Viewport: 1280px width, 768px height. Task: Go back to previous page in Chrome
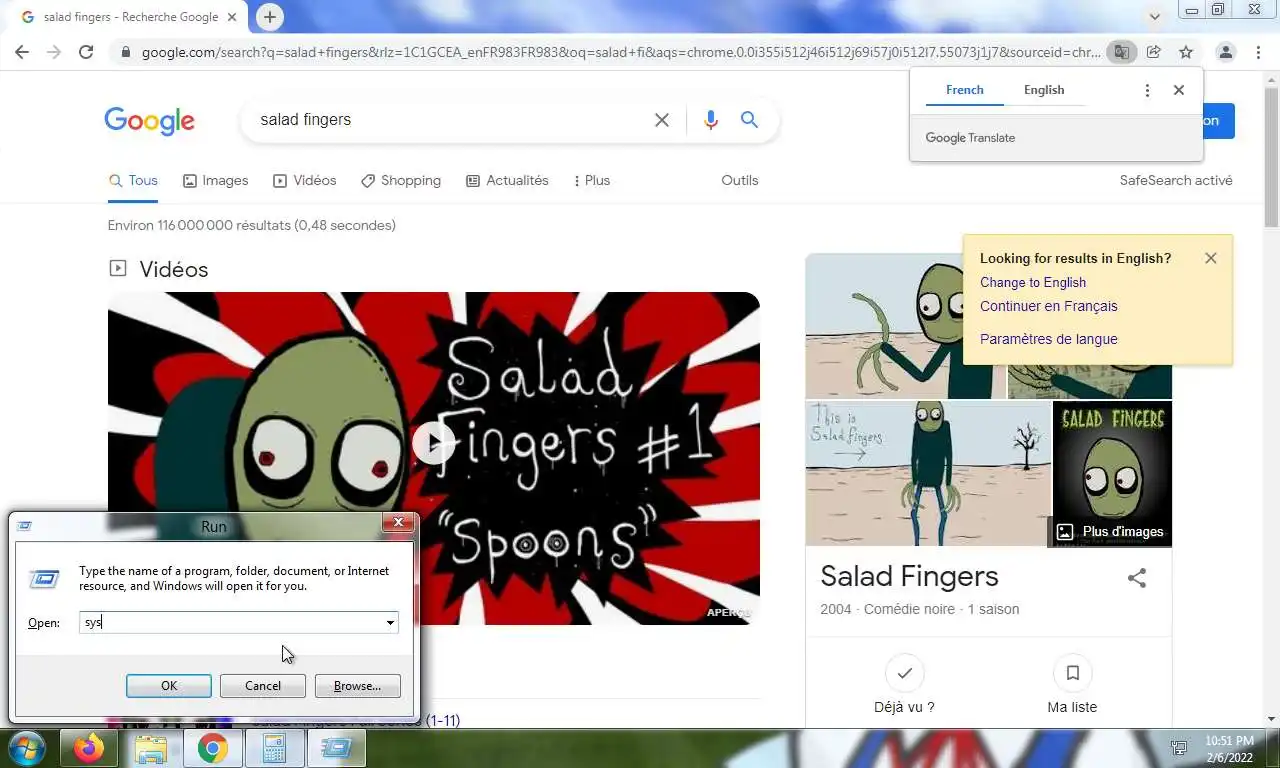pyautogui.click(x=22, y=52)
